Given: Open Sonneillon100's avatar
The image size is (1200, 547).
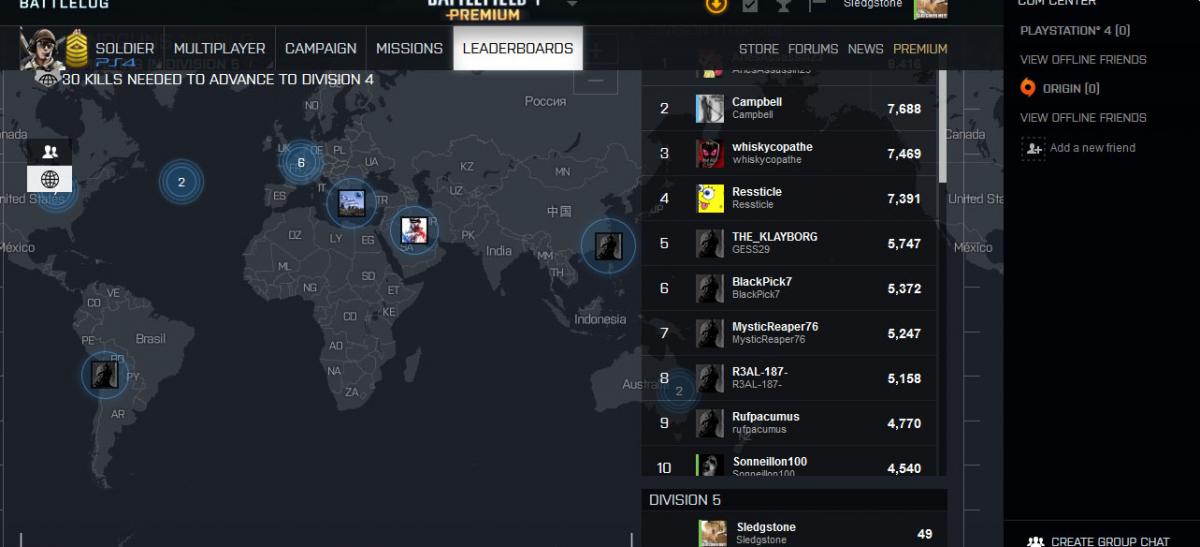Looking at the screenshot, I should point(710,465).
